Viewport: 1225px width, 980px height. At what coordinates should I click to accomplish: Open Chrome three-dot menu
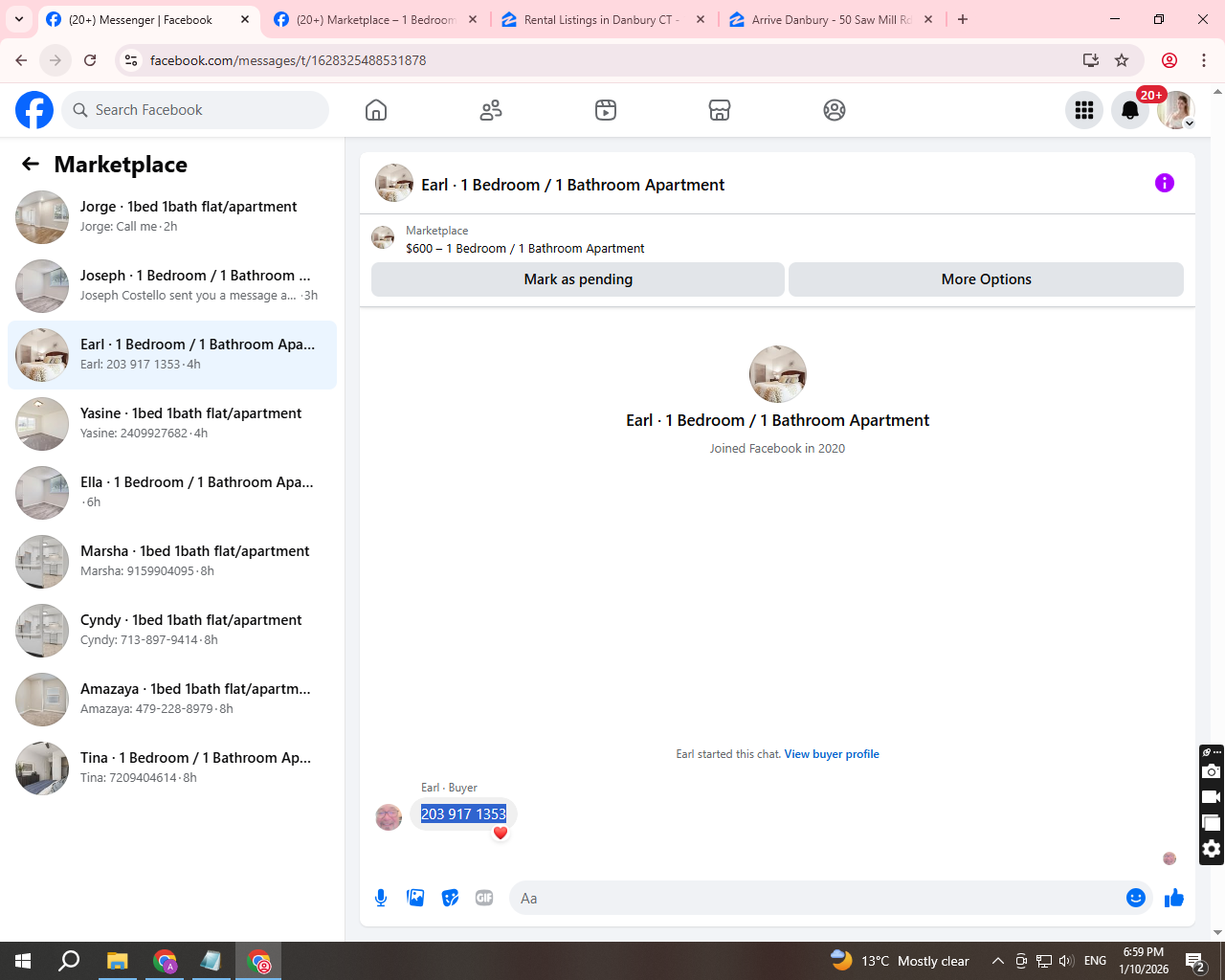point(1204,60)
